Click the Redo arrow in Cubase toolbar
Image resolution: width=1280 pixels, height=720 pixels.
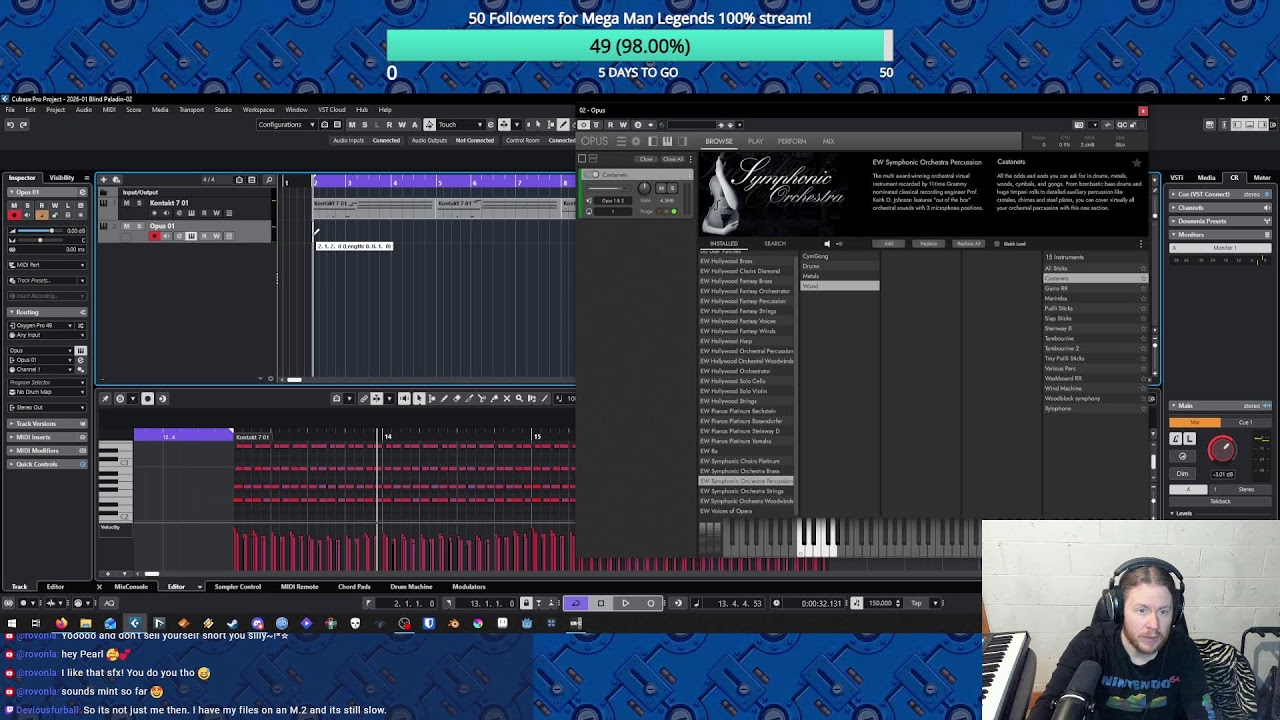pos(23,125)
